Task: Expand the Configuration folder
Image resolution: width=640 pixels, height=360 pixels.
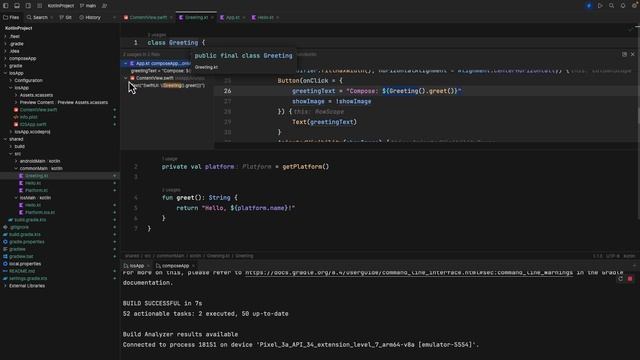Action: pyautogui.click(x=11, y=80)
